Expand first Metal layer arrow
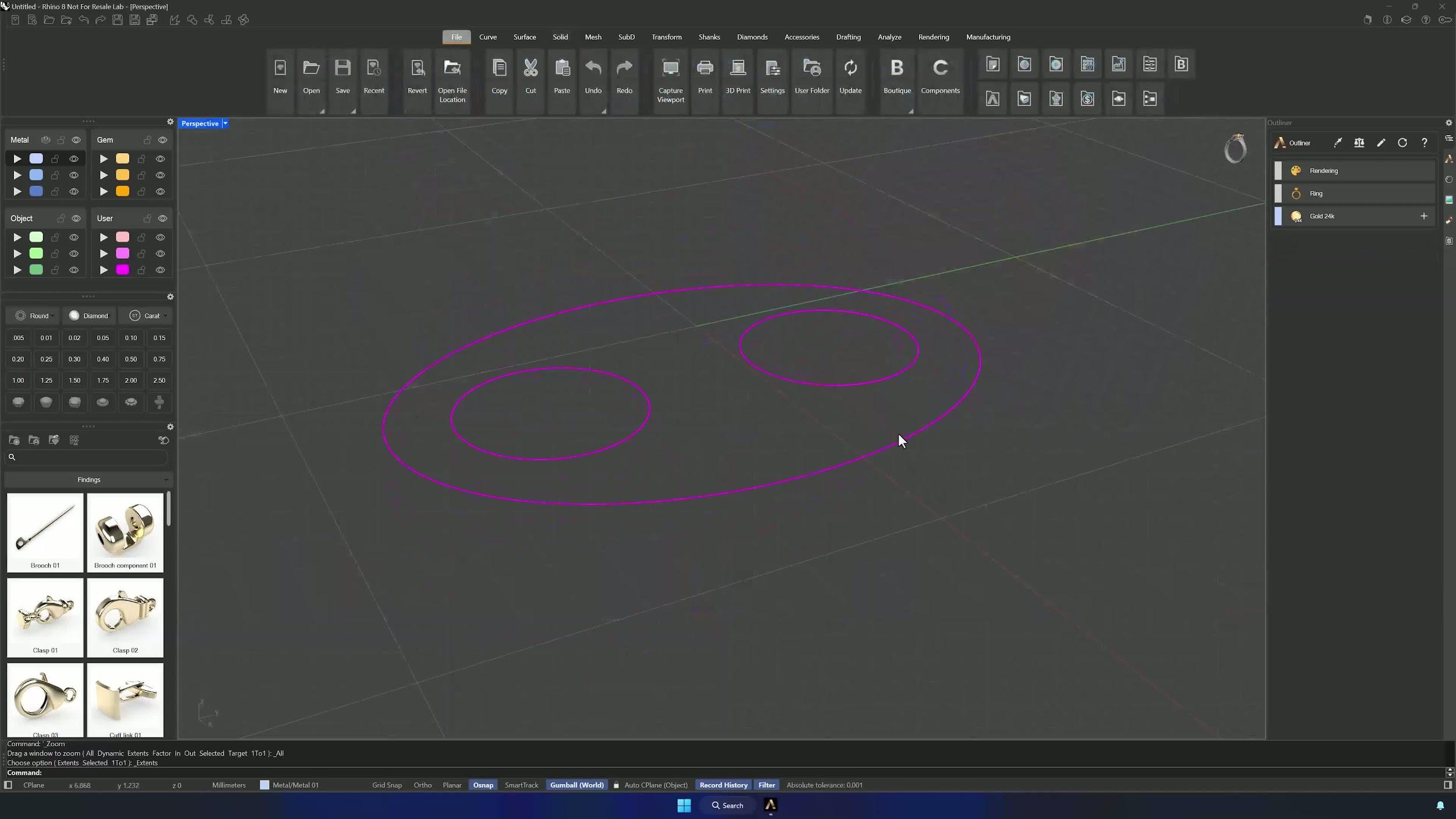The width and height of the screenshot is (1456, 819). click(x=17, y=158)
